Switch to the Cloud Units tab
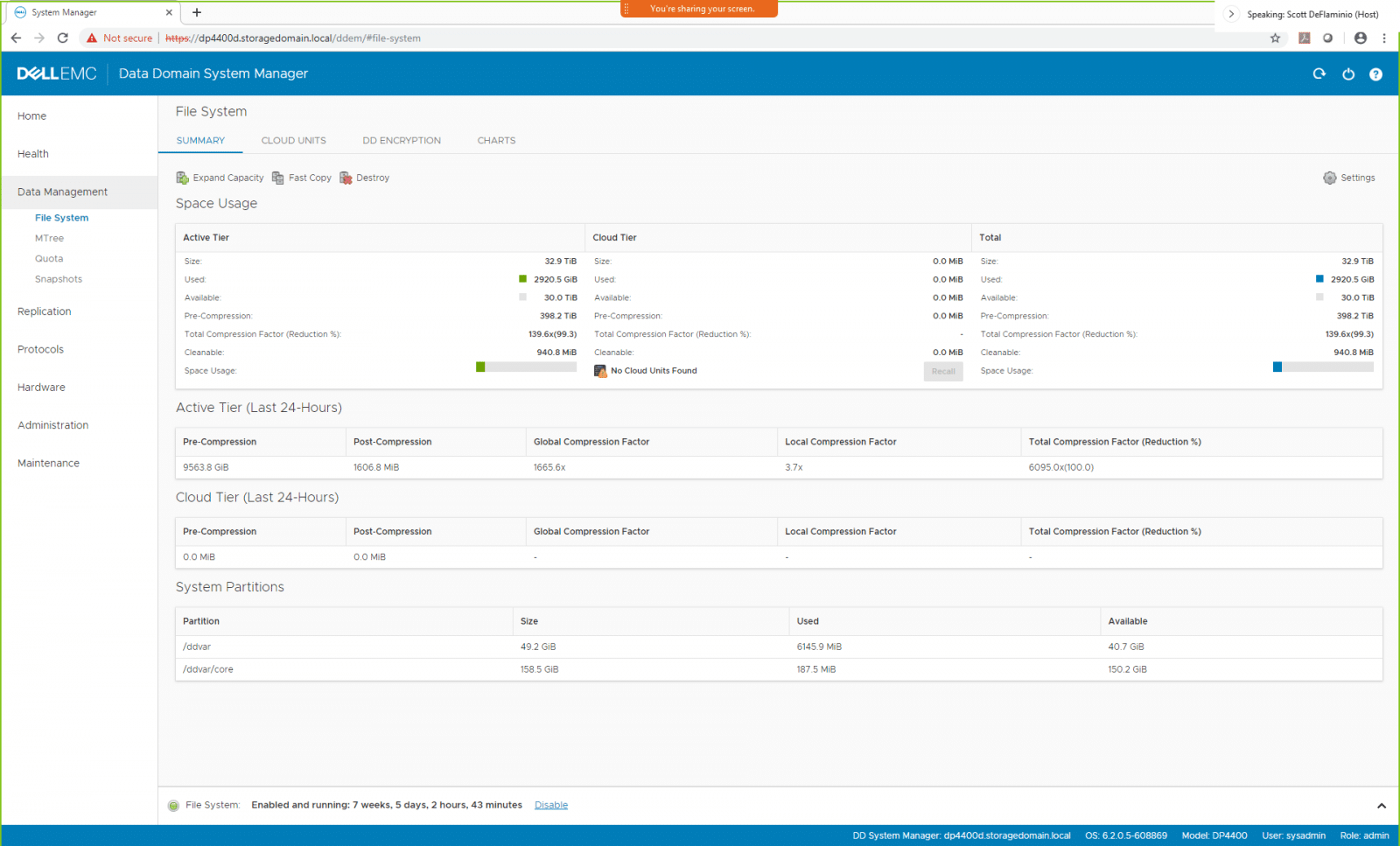Screen dimensions: 1400x846 pyautogui.click(x=293, y=140)
